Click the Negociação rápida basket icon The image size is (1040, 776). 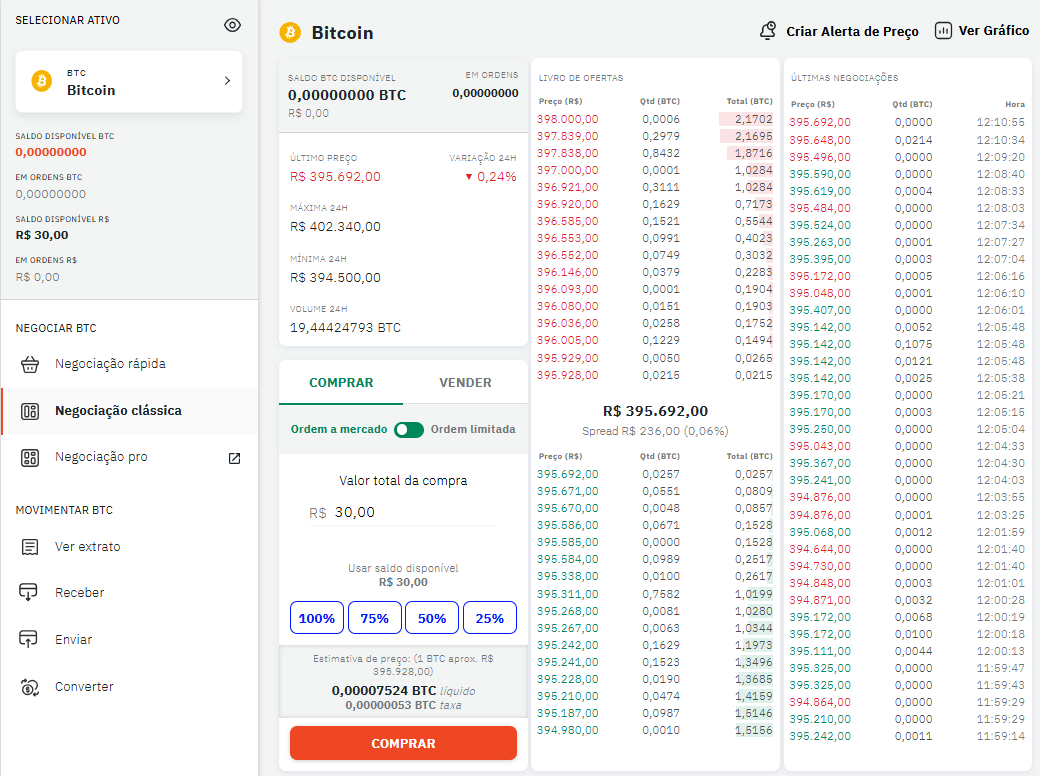pos(30,364)
